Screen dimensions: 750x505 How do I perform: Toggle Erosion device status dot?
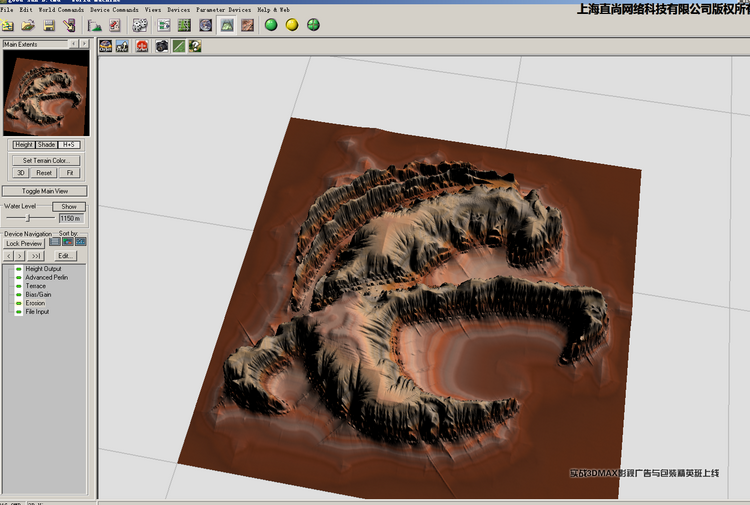click(x=19, y=303)
